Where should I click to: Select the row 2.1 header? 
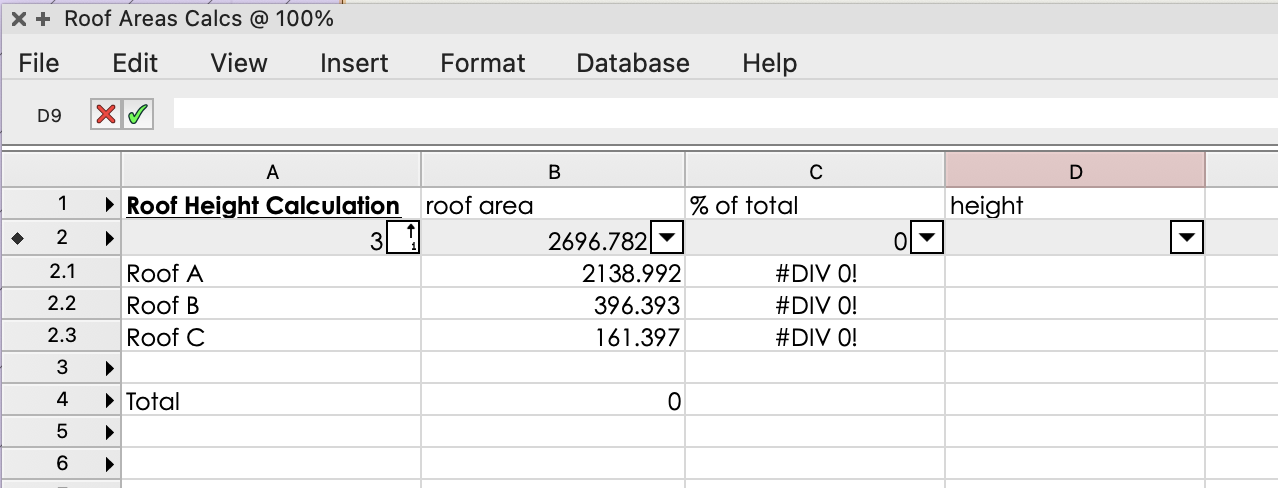coord(61,273)
